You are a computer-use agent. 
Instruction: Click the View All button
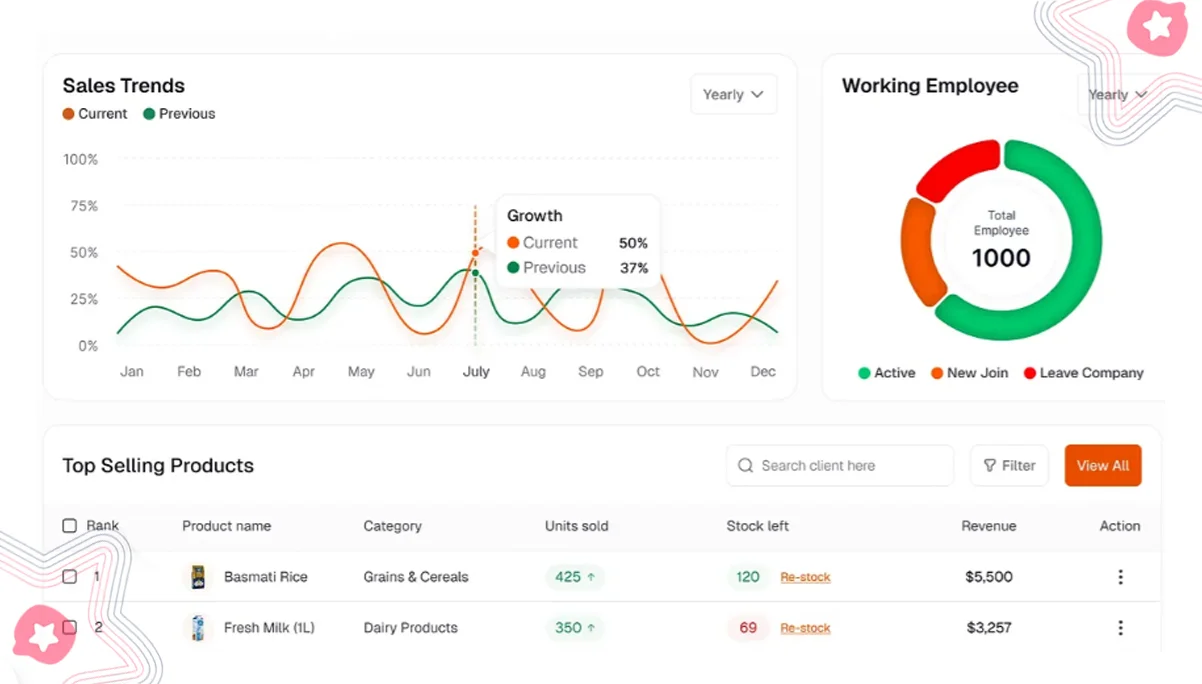coord(1103,466)
